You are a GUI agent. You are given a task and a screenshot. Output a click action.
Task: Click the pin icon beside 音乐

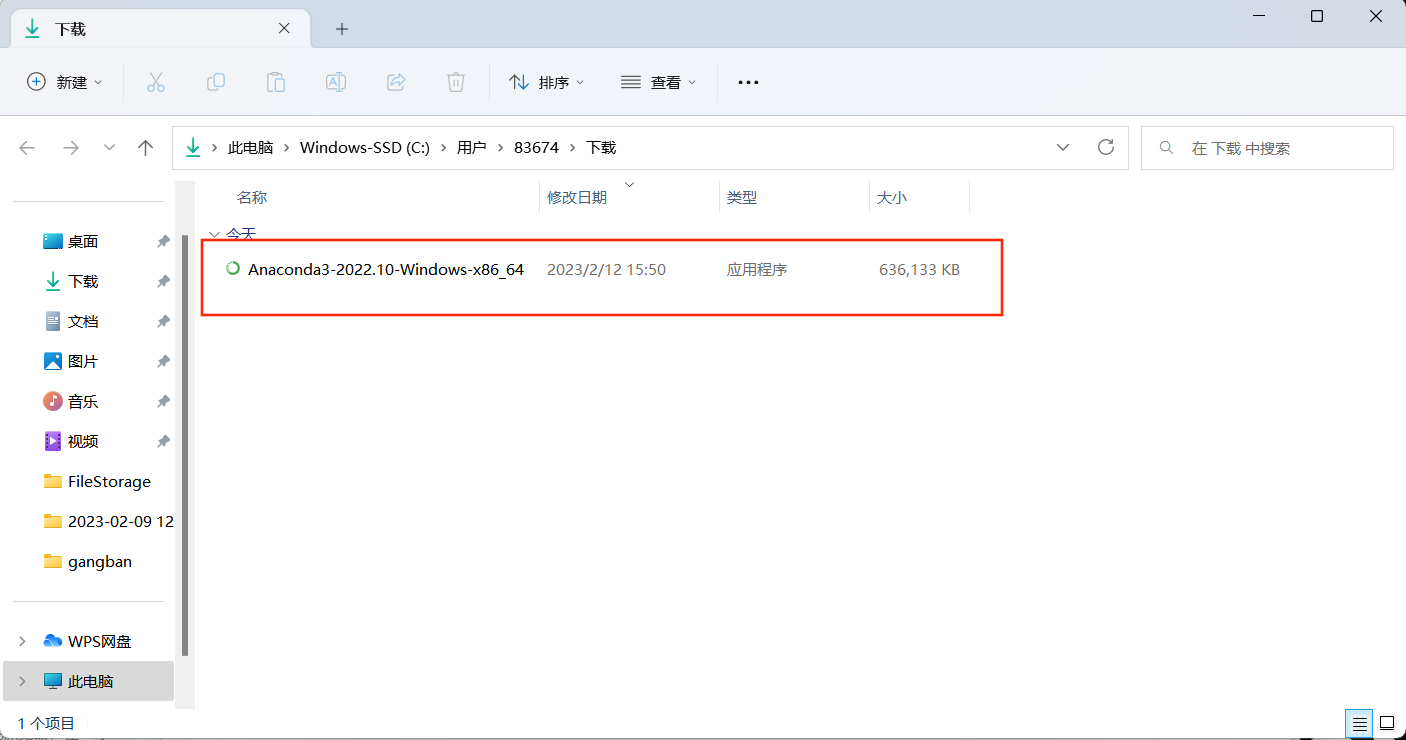[x=163, y=401]
